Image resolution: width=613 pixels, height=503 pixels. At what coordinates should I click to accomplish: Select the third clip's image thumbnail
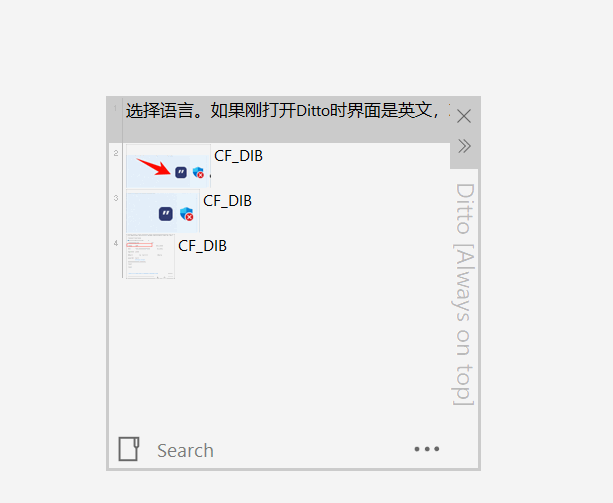[x=163, y=211]
